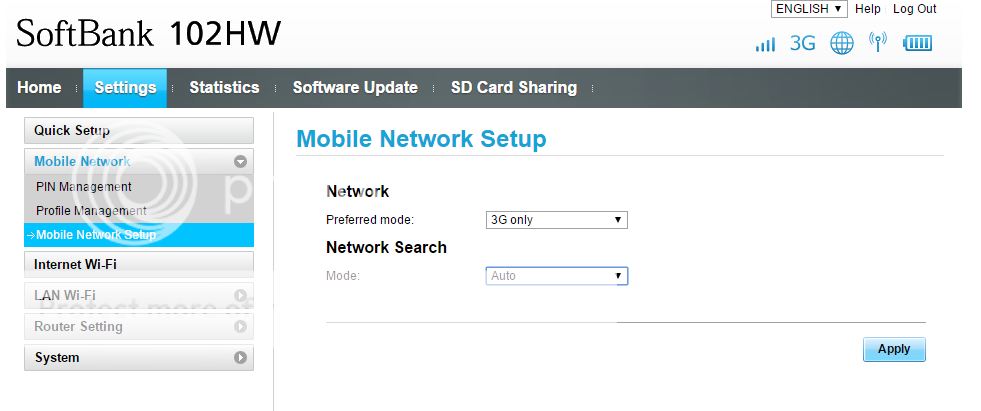The height and width of the screenshot is (411, 981).
Task: Click the System sidebar label
Action: 57,358
